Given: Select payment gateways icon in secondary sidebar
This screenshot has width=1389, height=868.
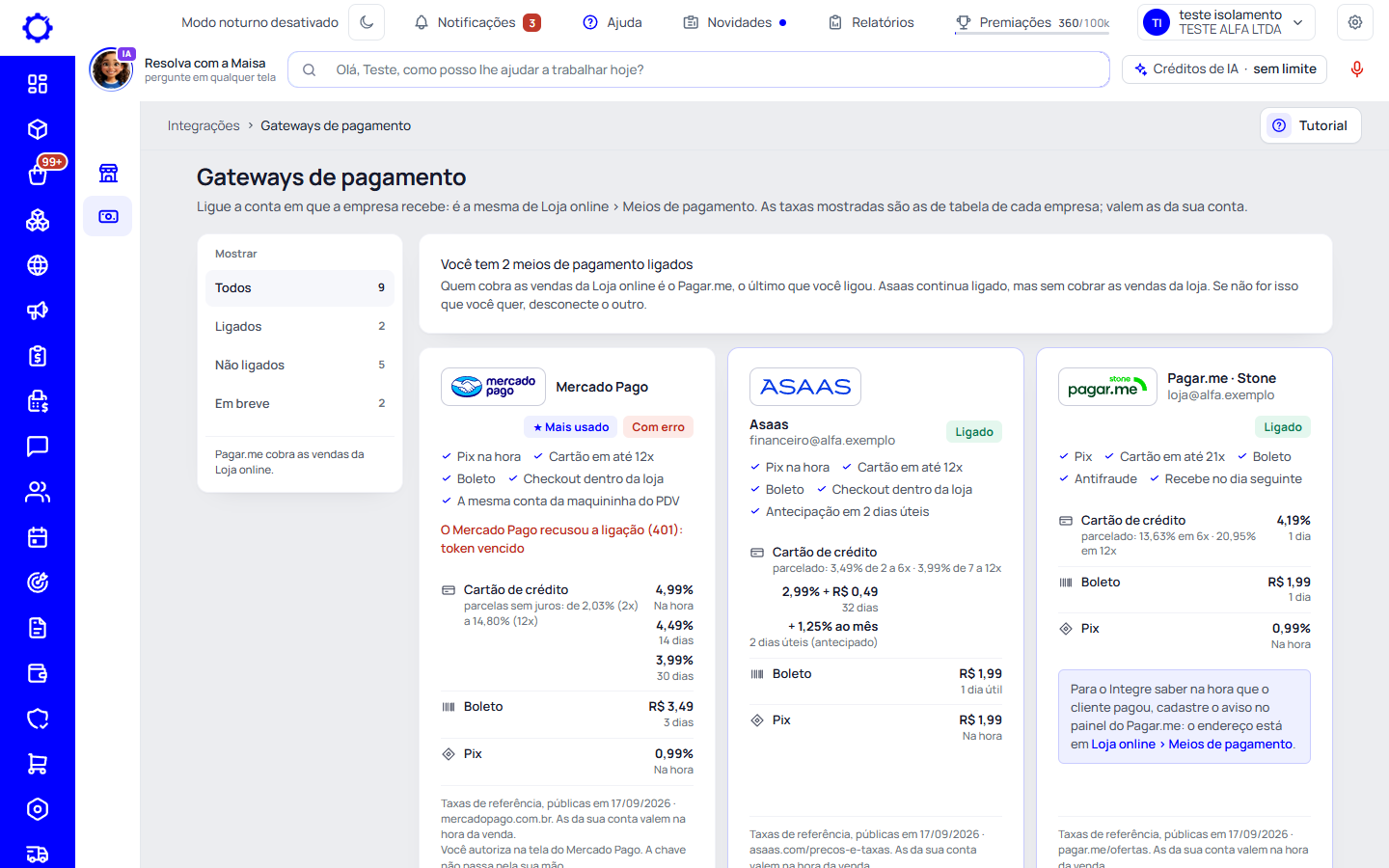Looking at the screenshot, I should point(108,216).
